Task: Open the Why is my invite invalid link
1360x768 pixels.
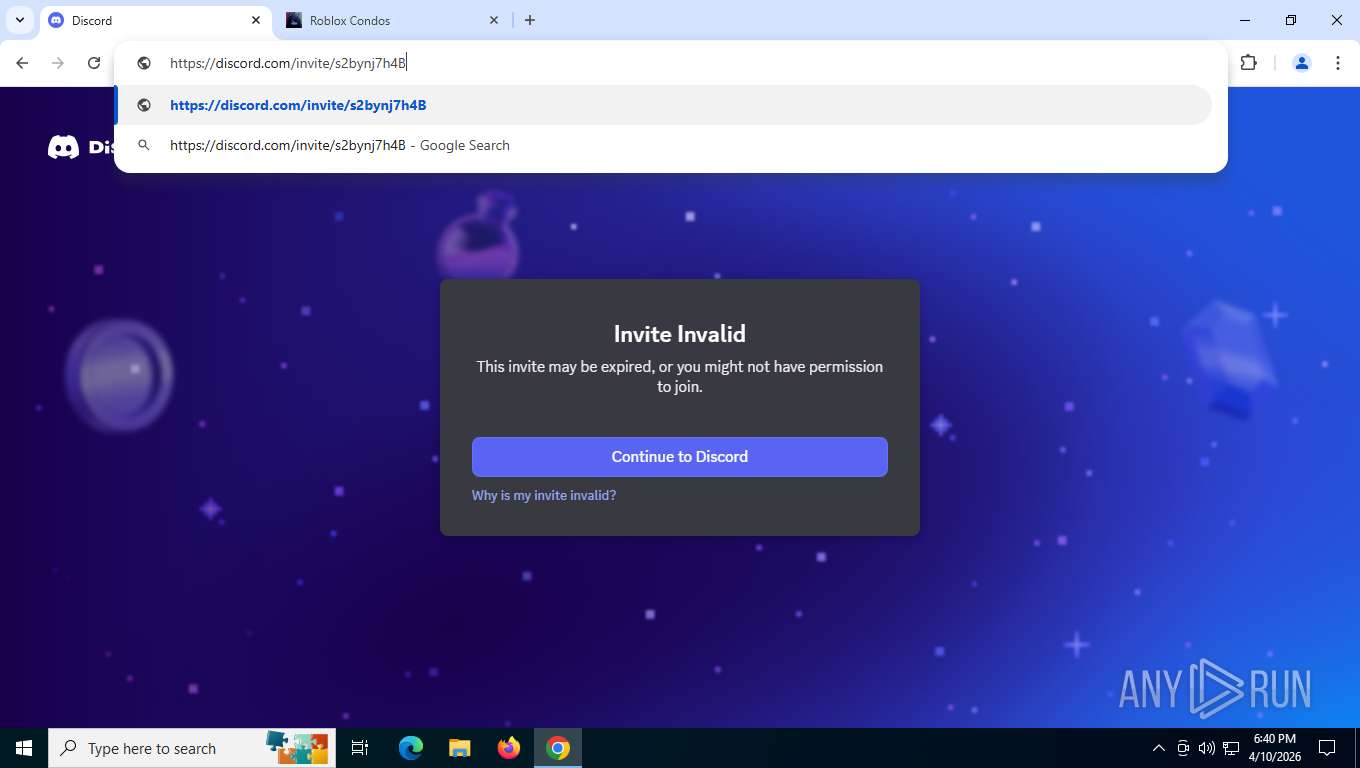Action: [544, 495]
